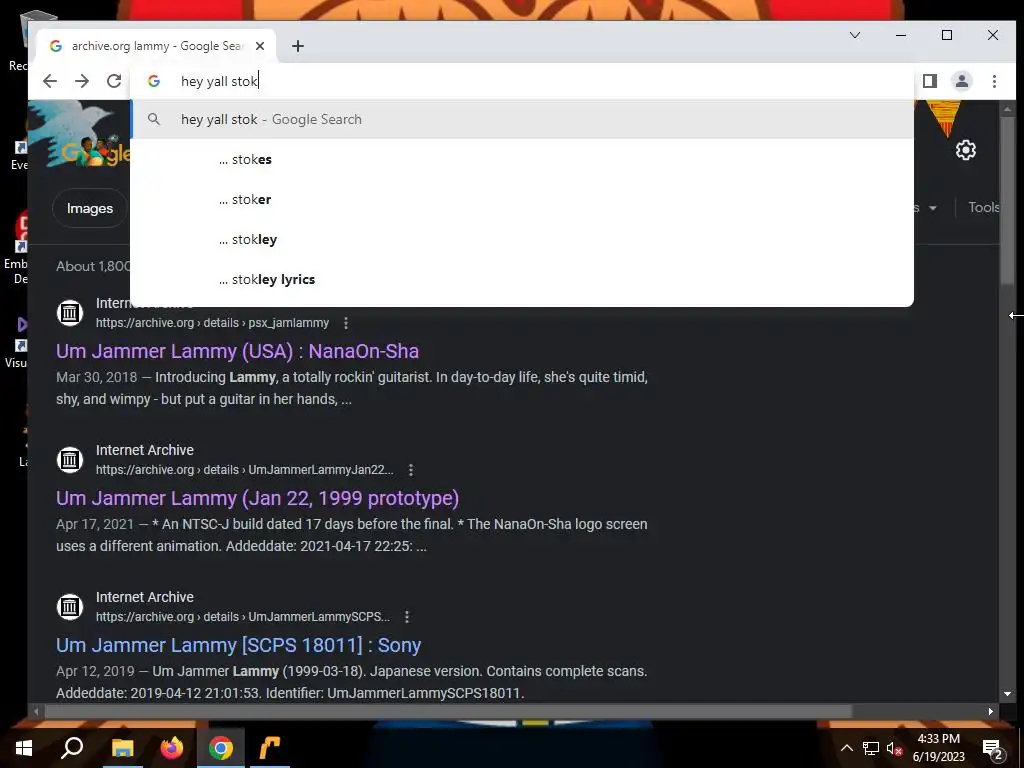Open Google quick settings gear
Viewport: 1024px width, 768px height.
tap(966, 150)
